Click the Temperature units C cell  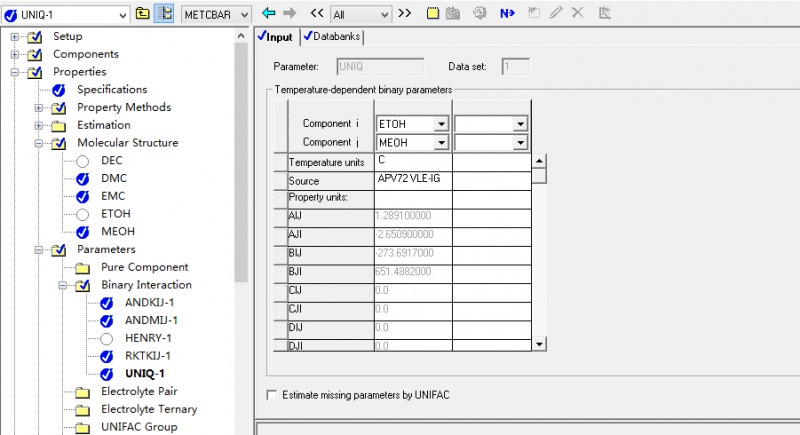click(x=413, y=162)
